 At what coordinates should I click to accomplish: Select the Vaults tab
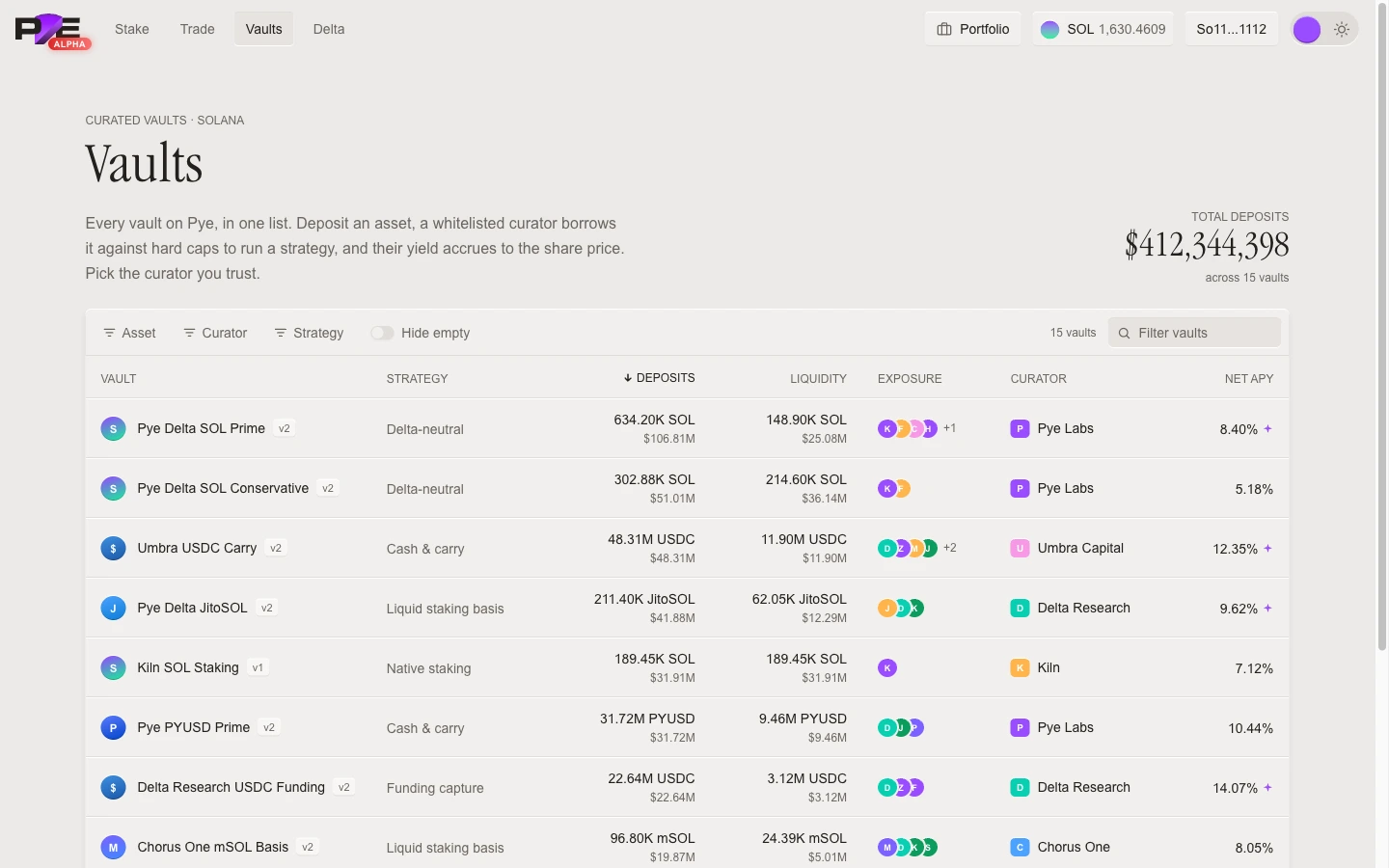pos(264,29)
